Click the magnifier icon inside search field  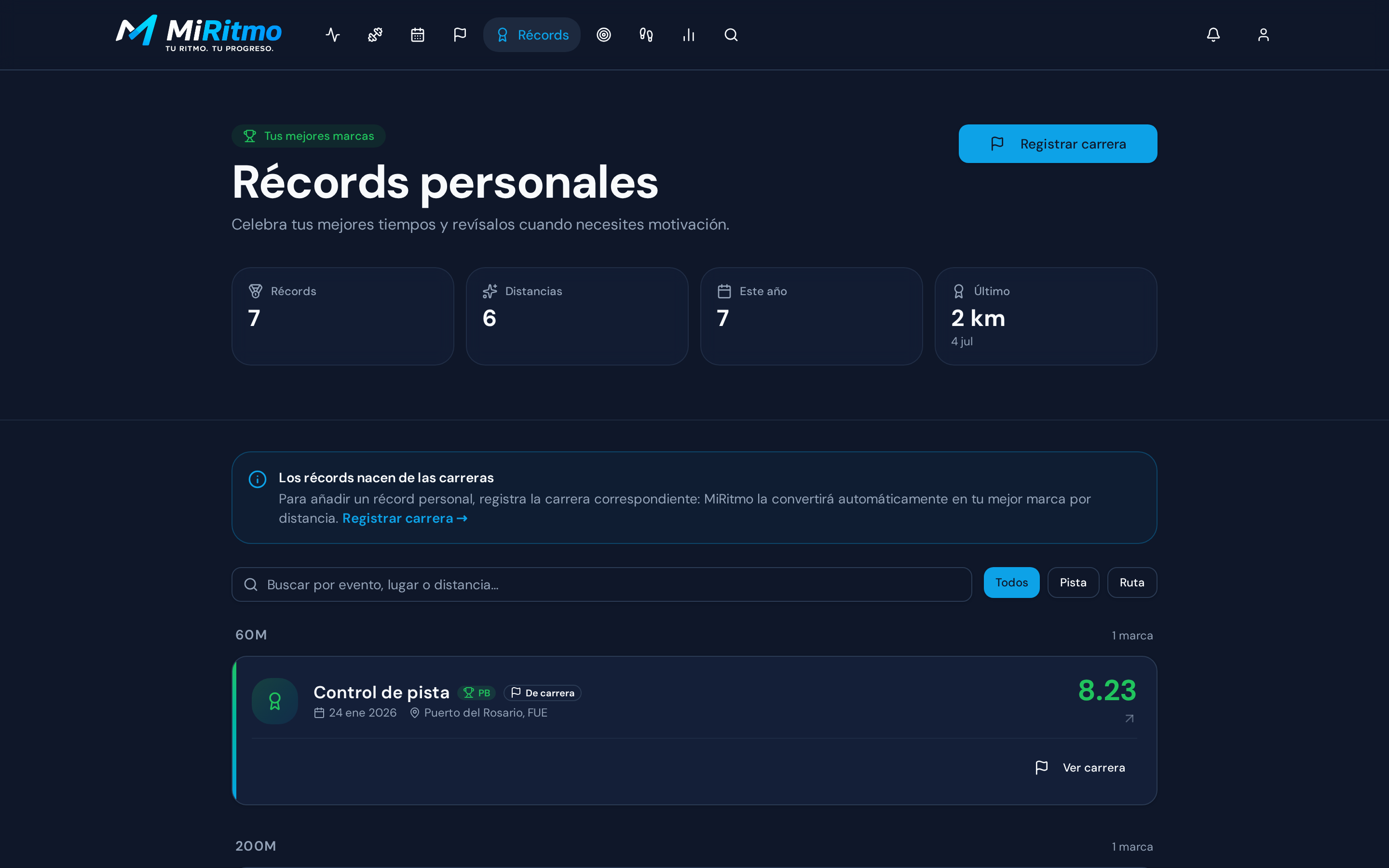[251, 584]
